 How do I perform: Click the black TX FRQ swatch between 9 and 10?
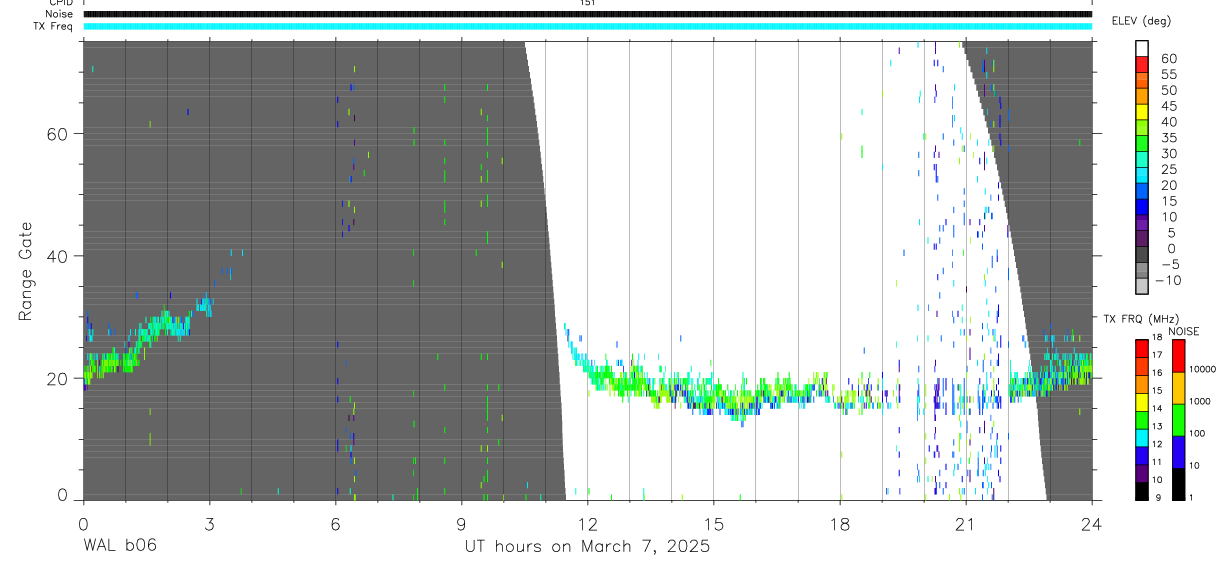(x=1142, y=490)
